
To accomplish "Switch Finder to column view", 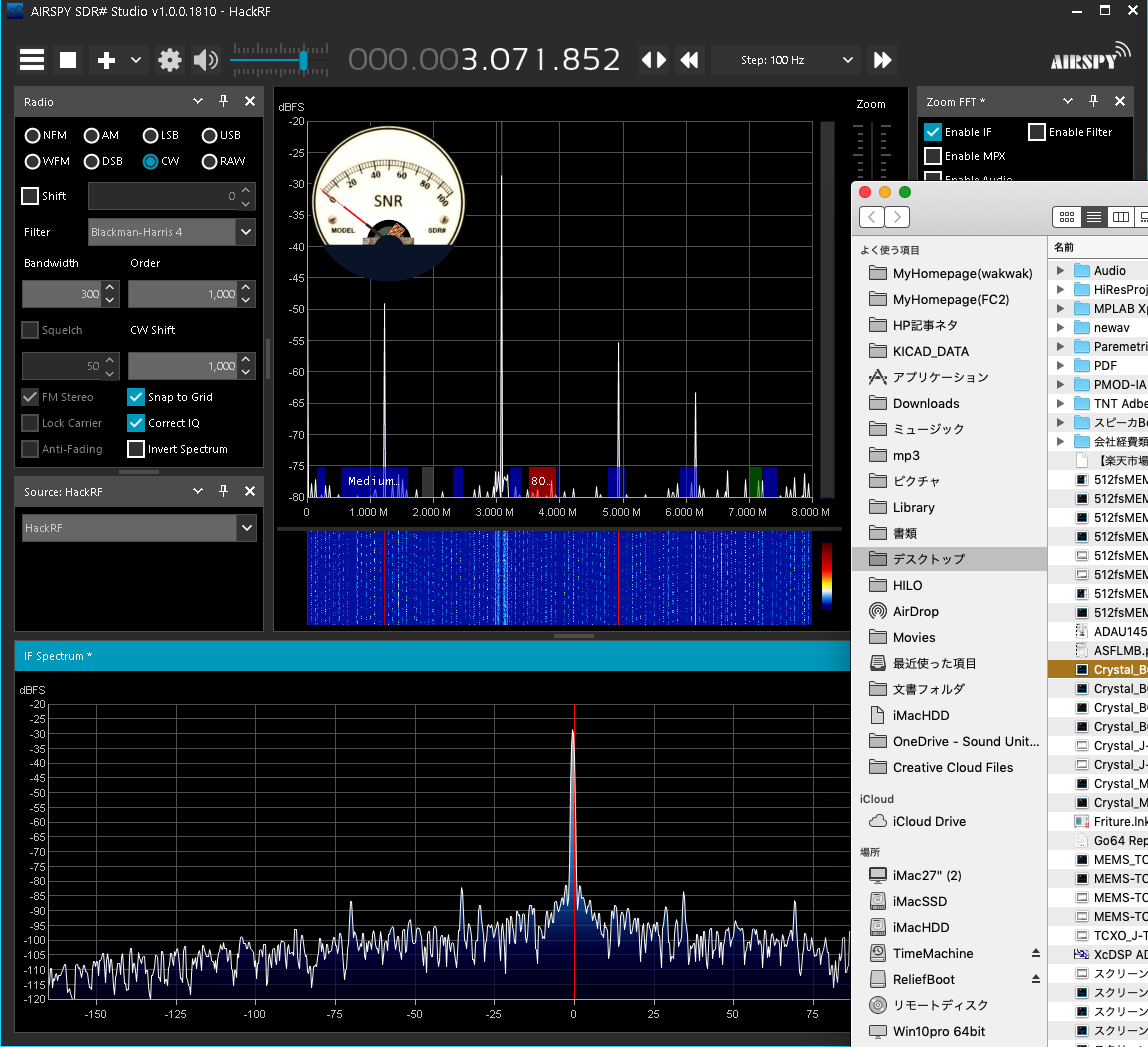I will 1120,217.
